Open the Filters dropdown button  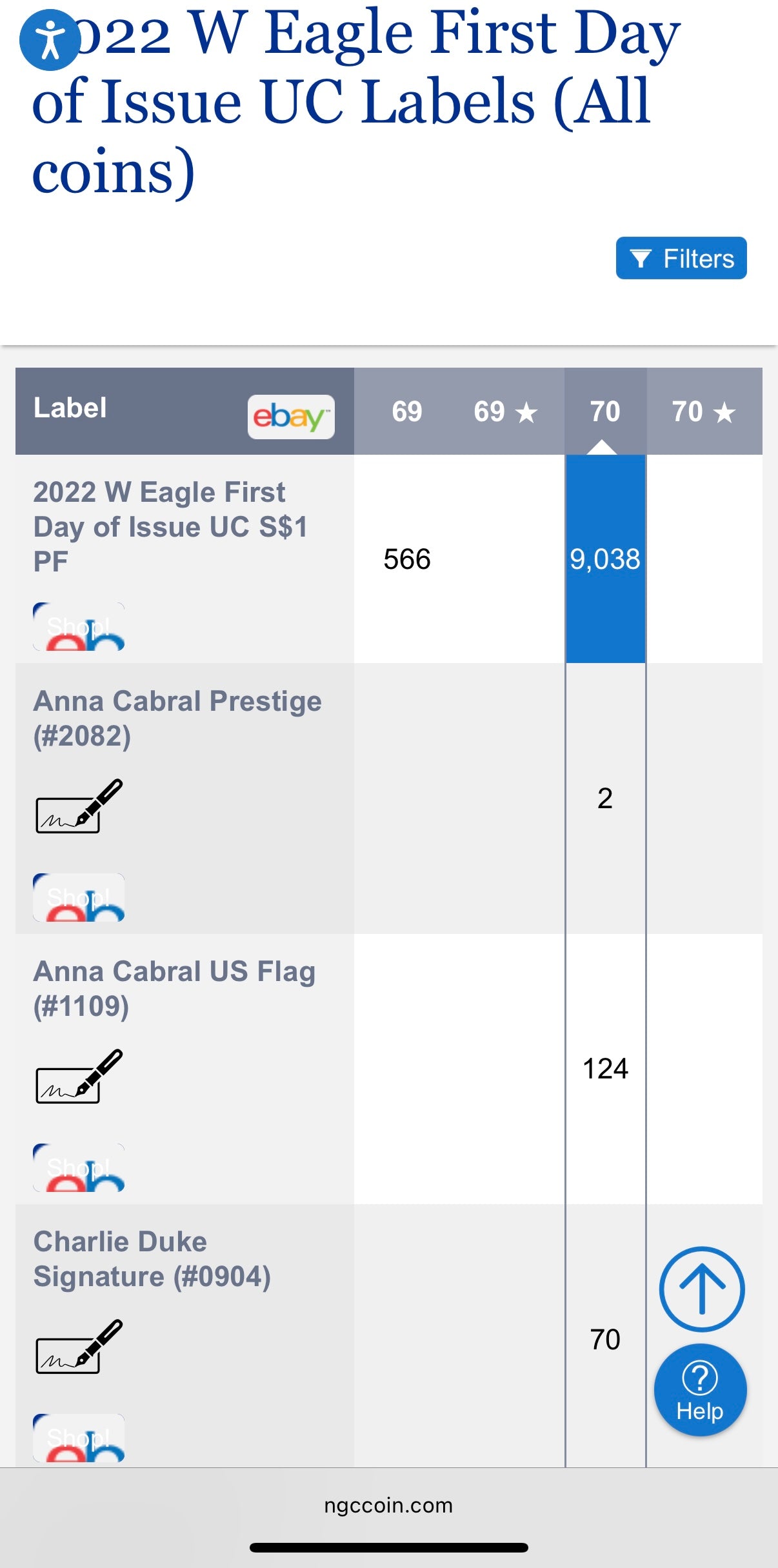(681, 258)
